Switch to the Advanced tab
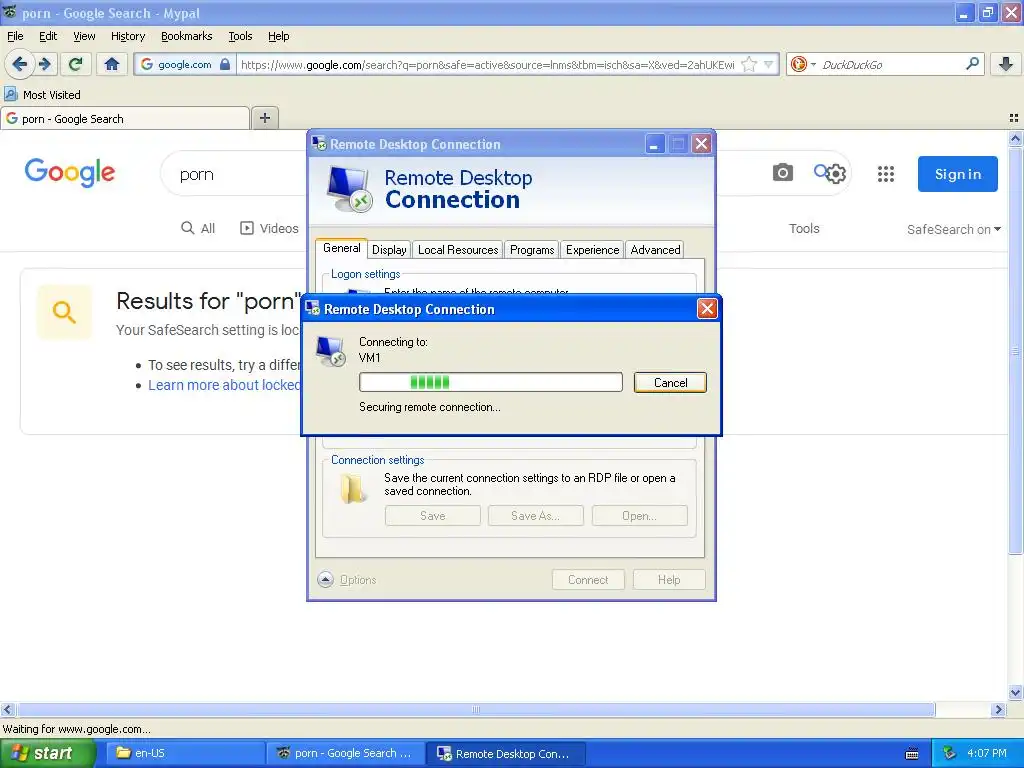 655,249
